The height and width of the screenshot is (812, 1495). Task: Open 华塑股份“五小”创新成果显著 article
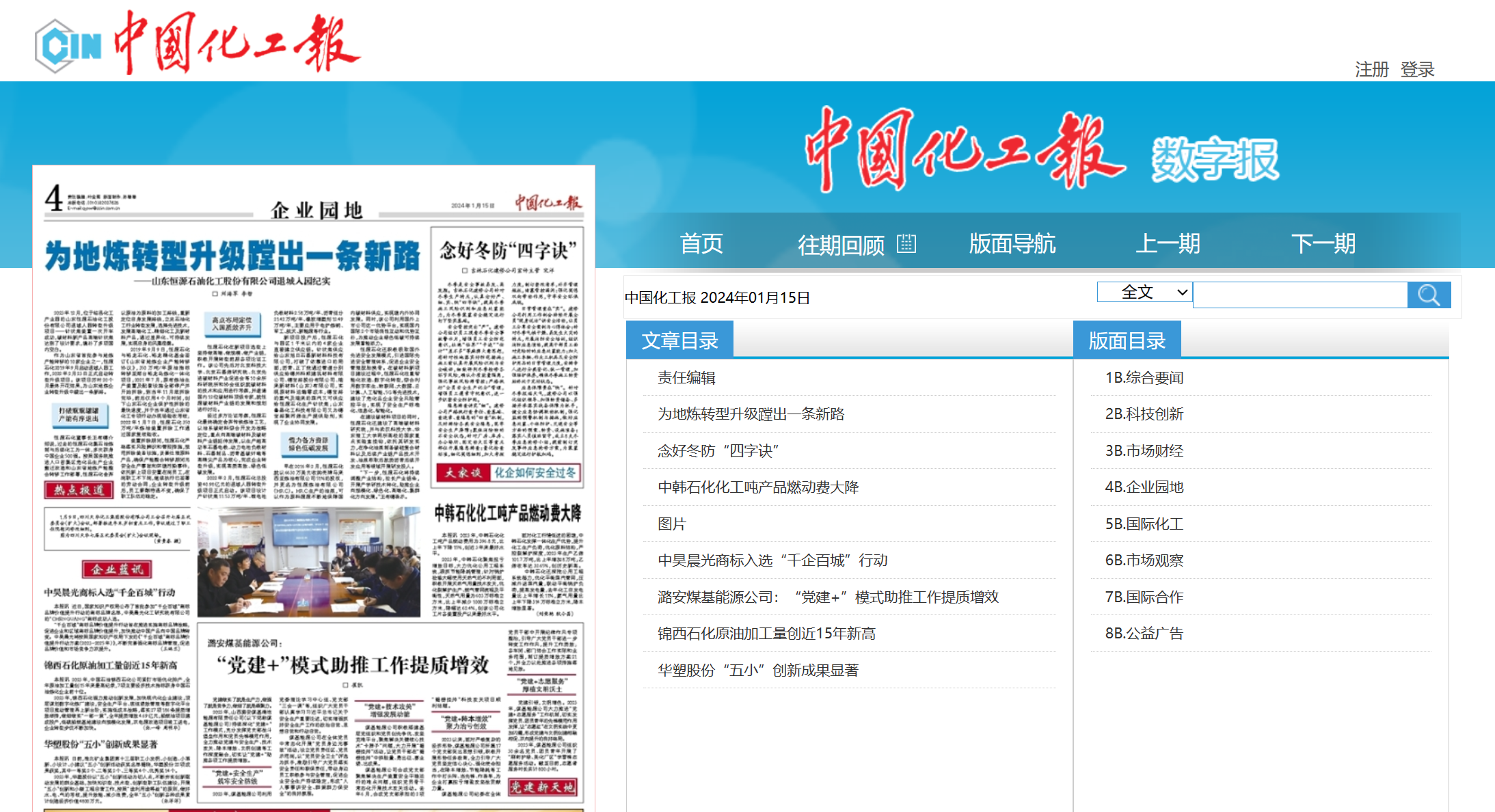click(x=757, y=671)
